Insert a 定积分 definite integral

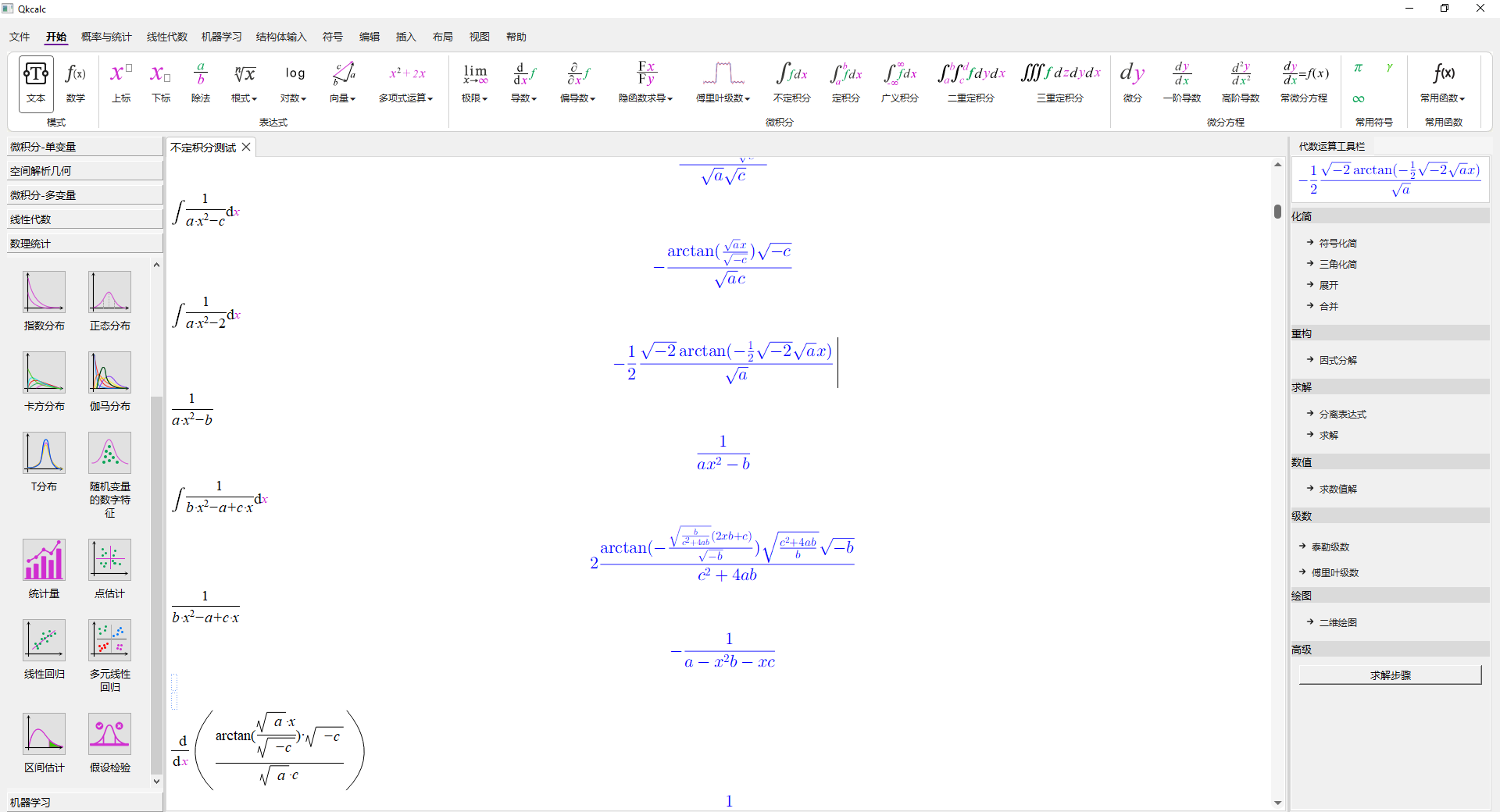tap(845, 83)
